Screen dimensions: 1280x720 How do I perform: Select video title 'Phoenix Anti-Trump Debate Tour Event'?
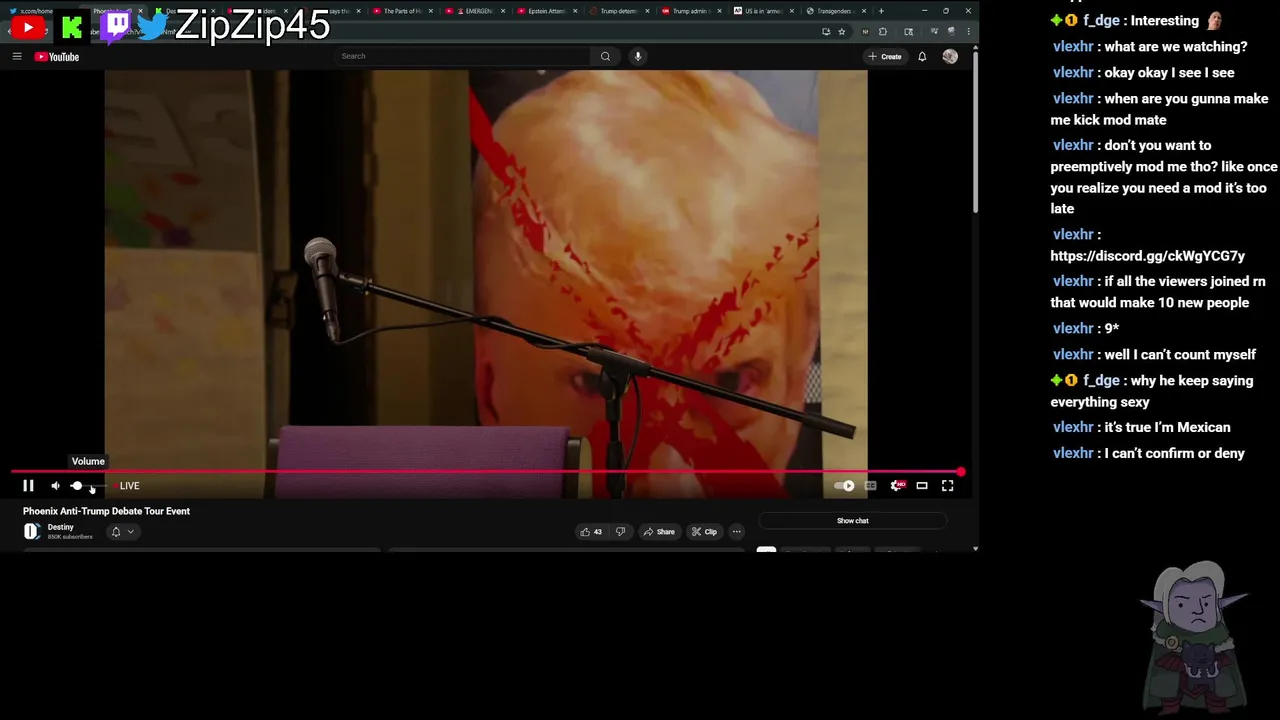point(106,511)
